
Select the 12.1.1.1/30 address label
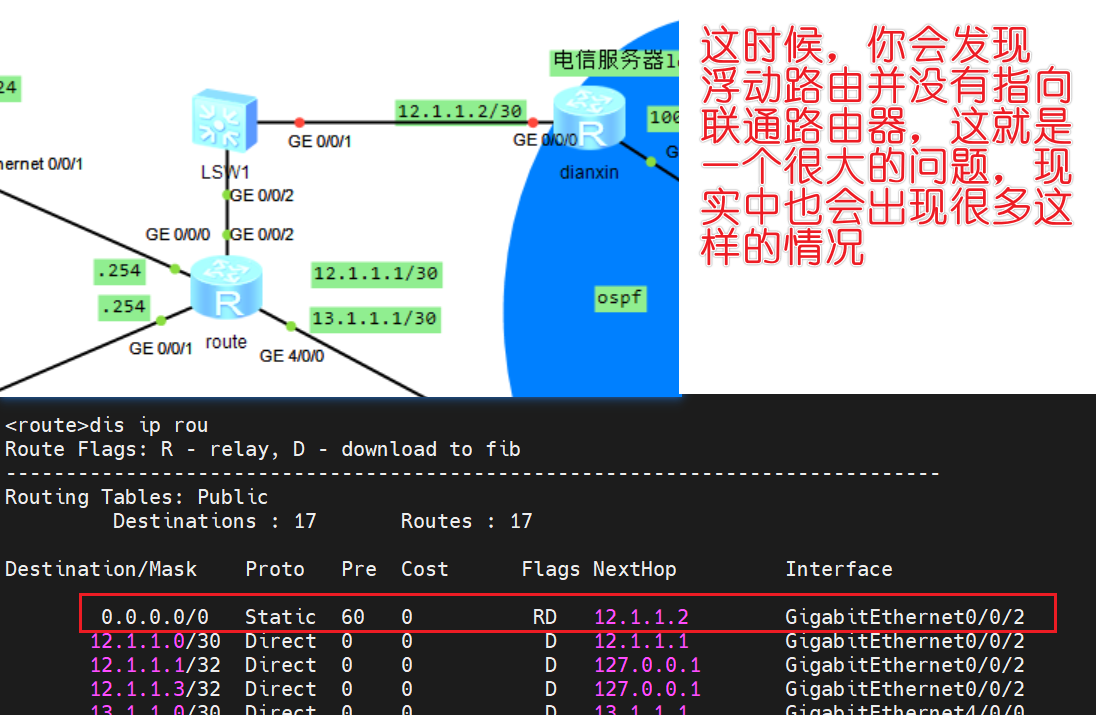375,274
